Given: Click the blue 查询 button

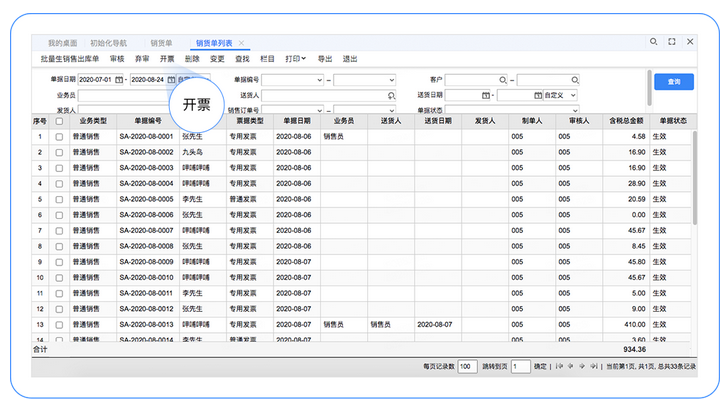Looking at the screenshot, I should coord(674,82).
